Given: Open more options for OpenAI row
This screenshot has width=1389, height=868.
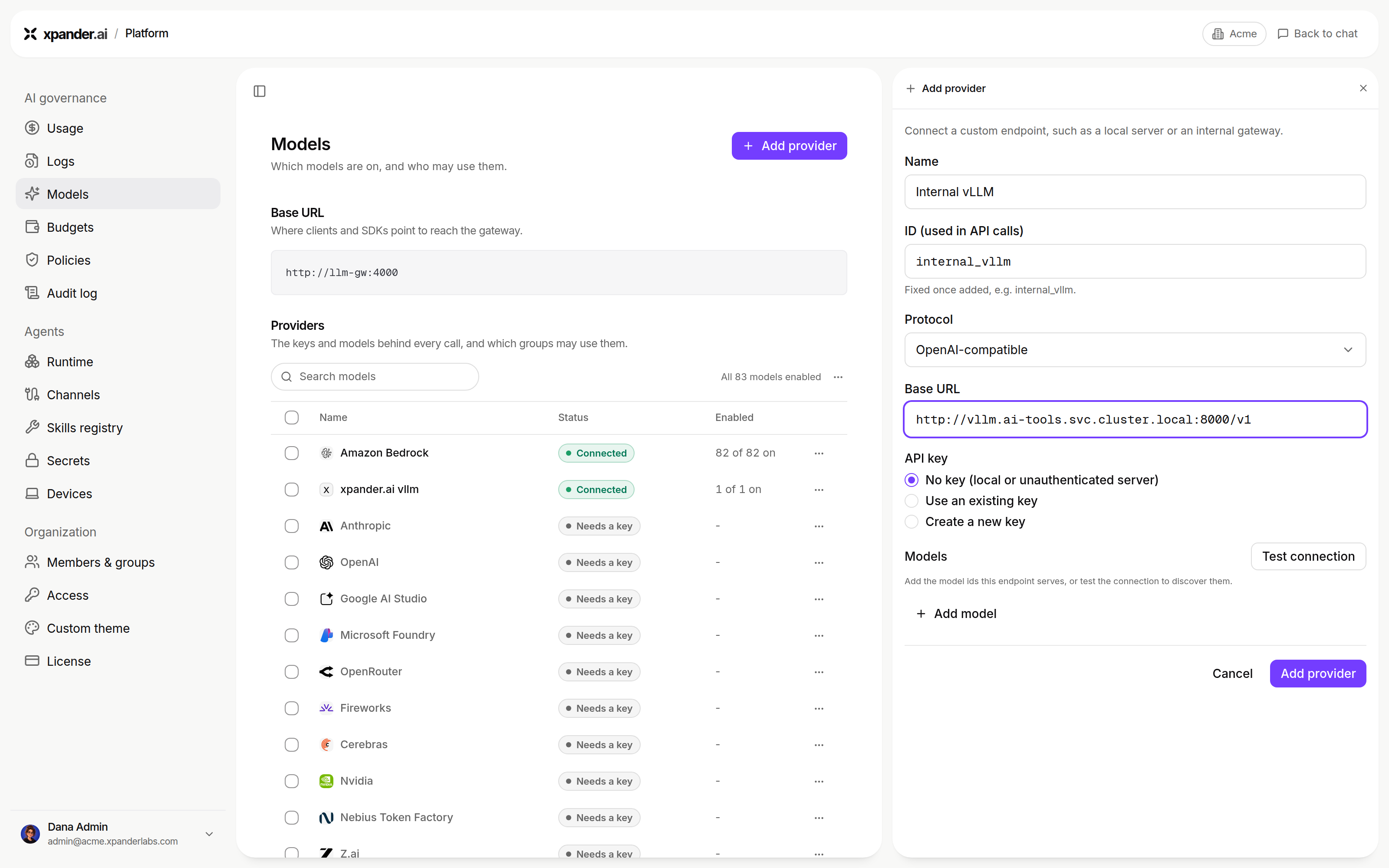Looking at the screenshot, I should point(819,562).
